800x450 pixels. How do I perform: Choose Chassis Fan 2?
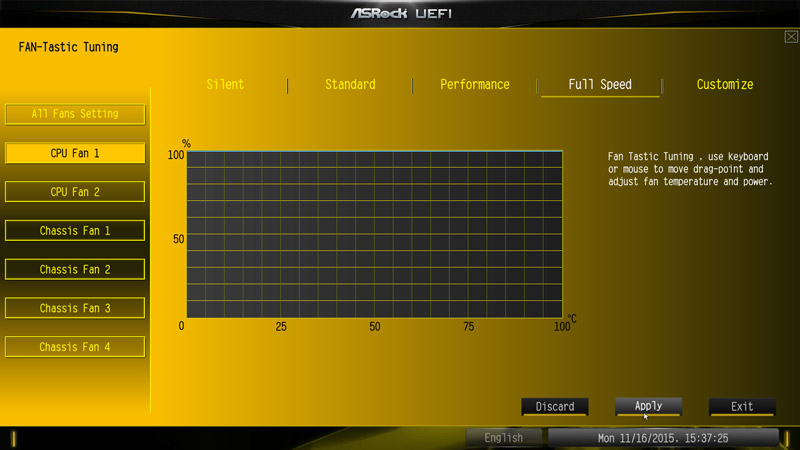tap(75, 269)
